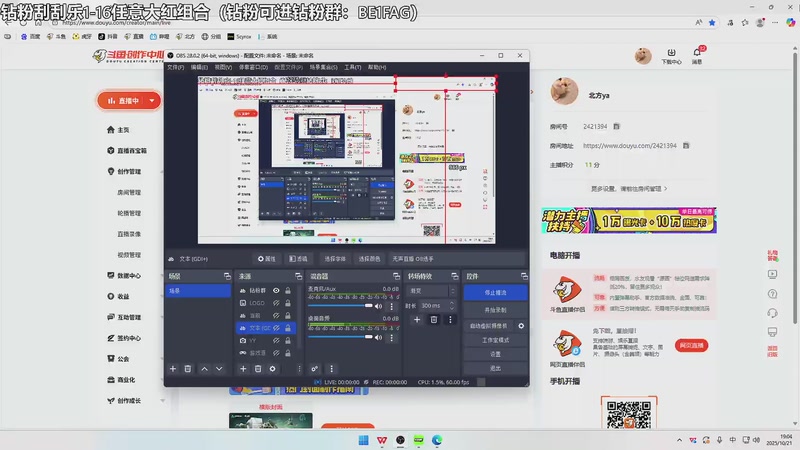Open the 主页 sidebar item

118,130
